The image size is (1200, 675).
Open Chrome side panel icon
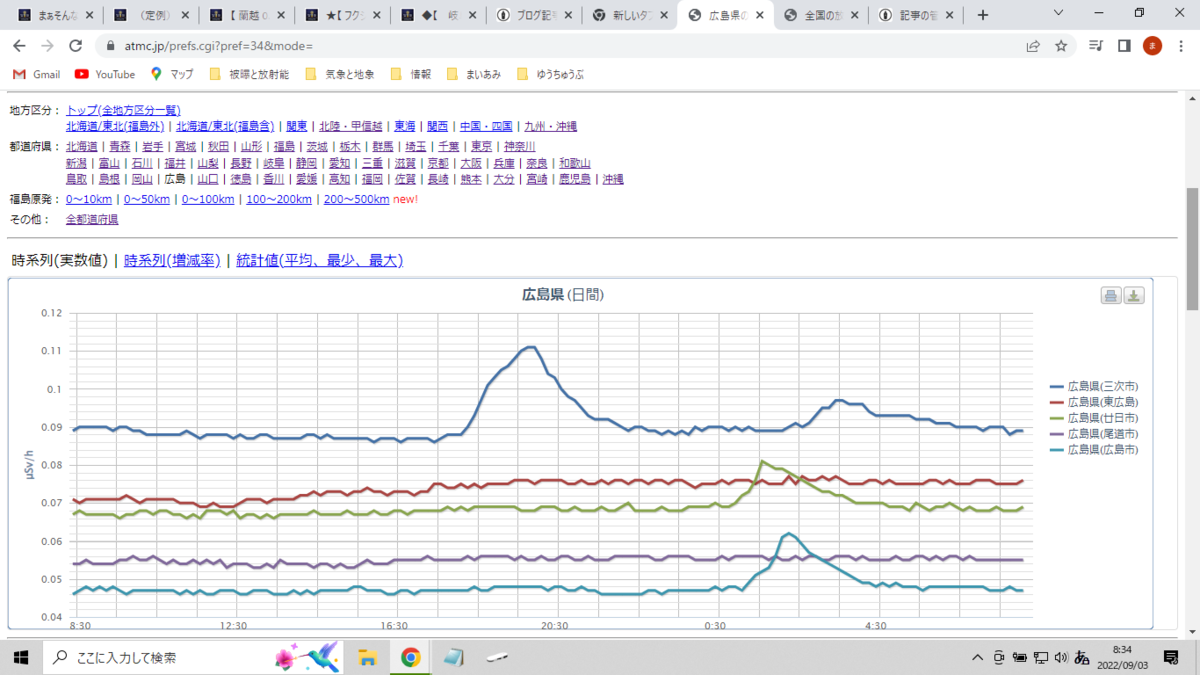(1124, 46)
